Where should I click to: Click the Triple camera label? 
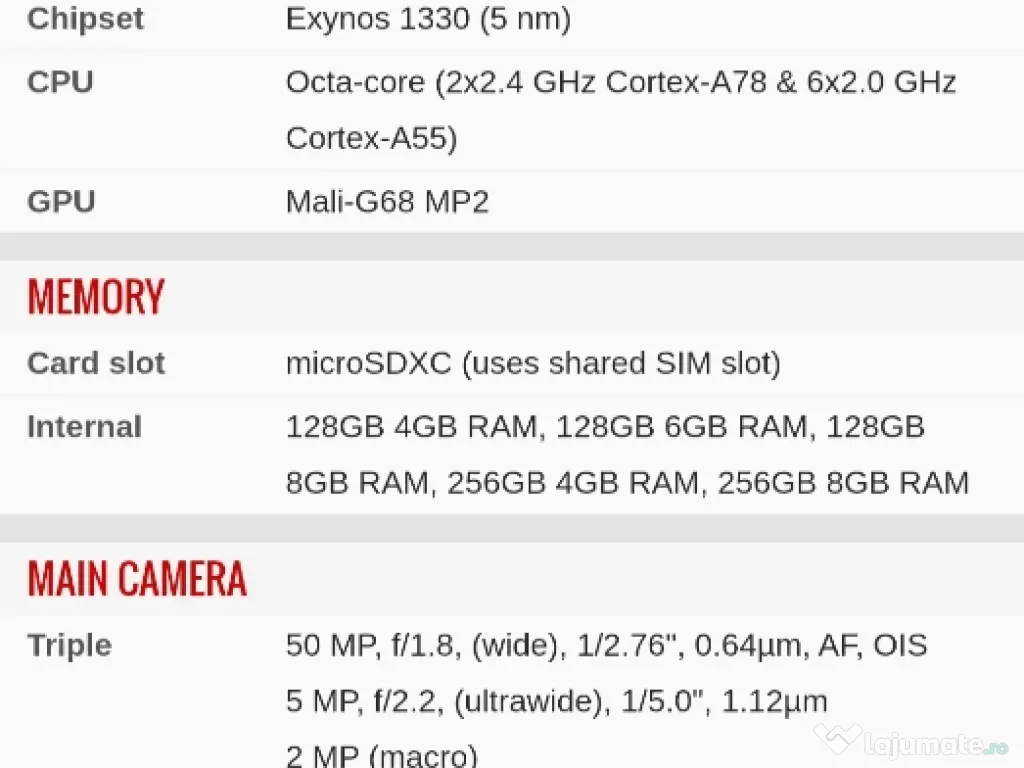click(x=69, y=645)
